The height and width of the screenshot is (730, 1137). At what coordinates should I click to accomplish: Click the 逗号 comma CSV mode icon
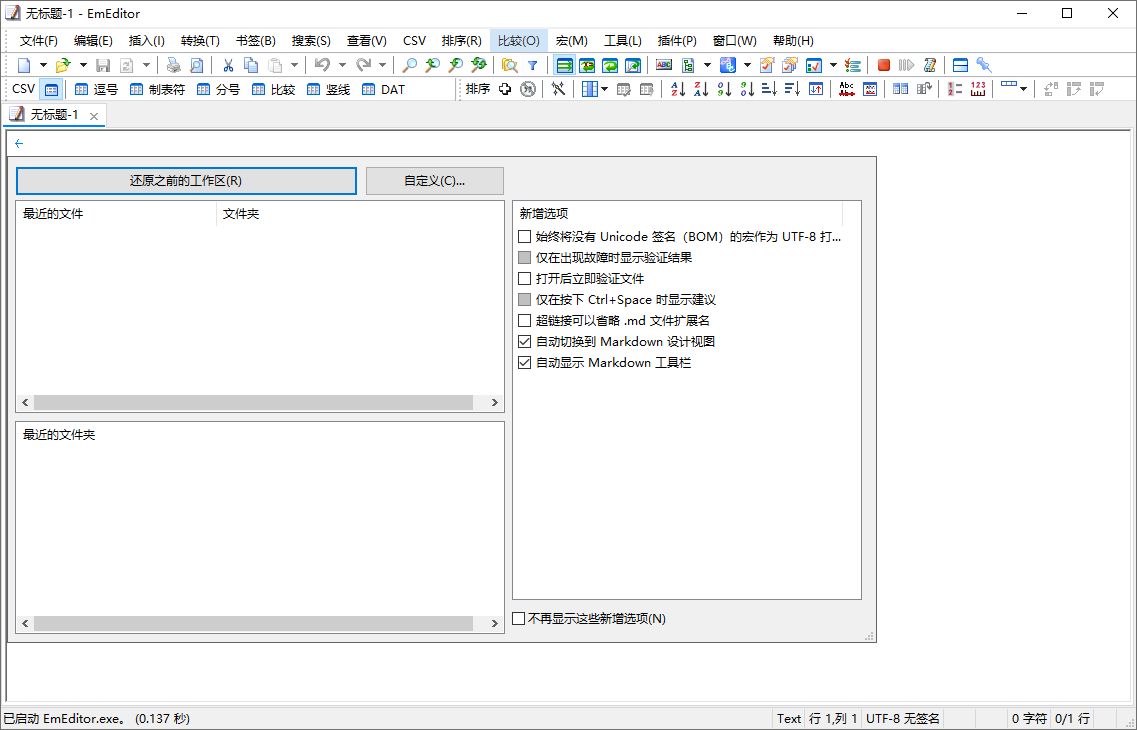point(96,89)
